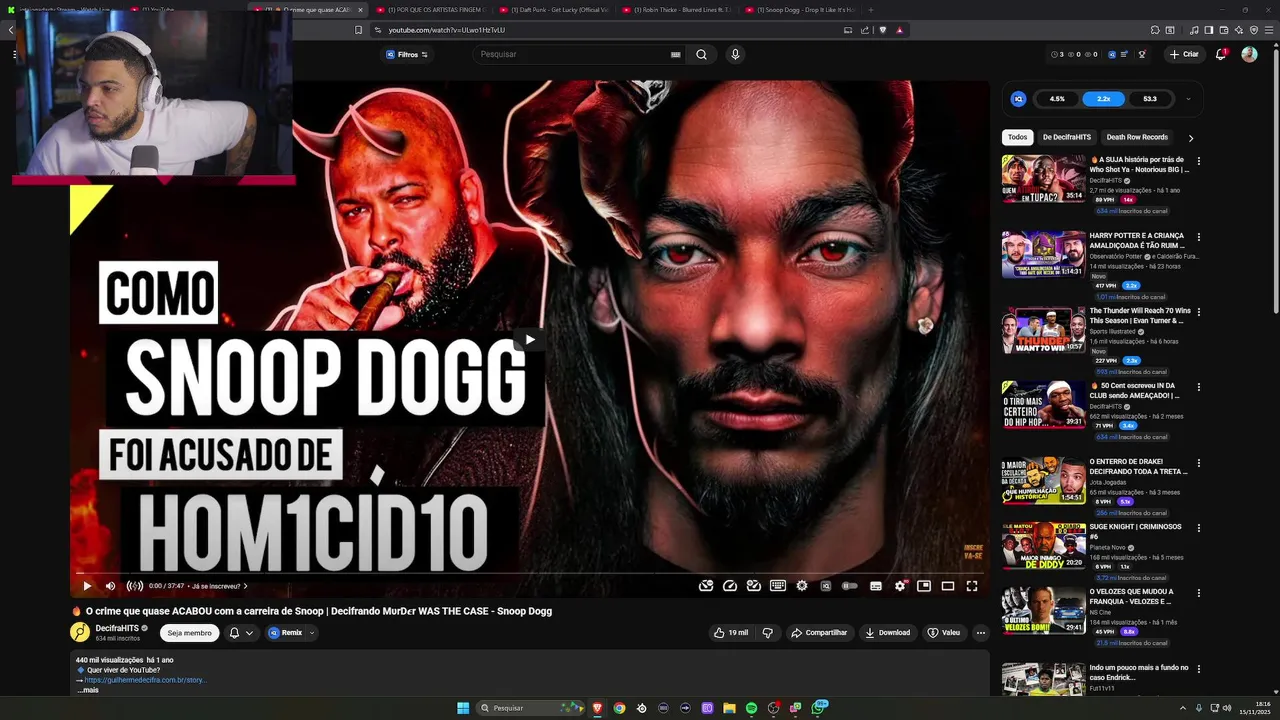Click the virtual keyboard icon in search box

[676, 54]
